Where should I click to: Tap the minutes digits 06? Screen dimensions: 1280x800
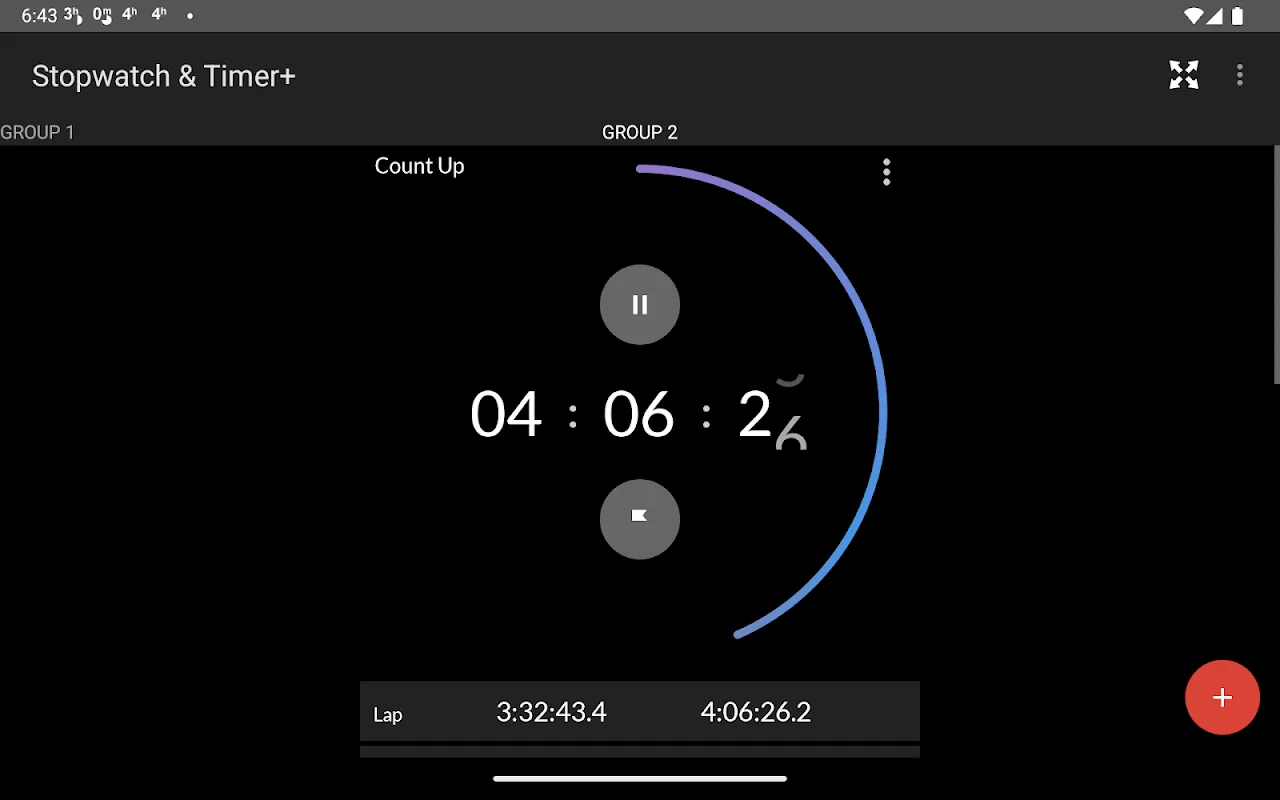click(x=639, y=414)
